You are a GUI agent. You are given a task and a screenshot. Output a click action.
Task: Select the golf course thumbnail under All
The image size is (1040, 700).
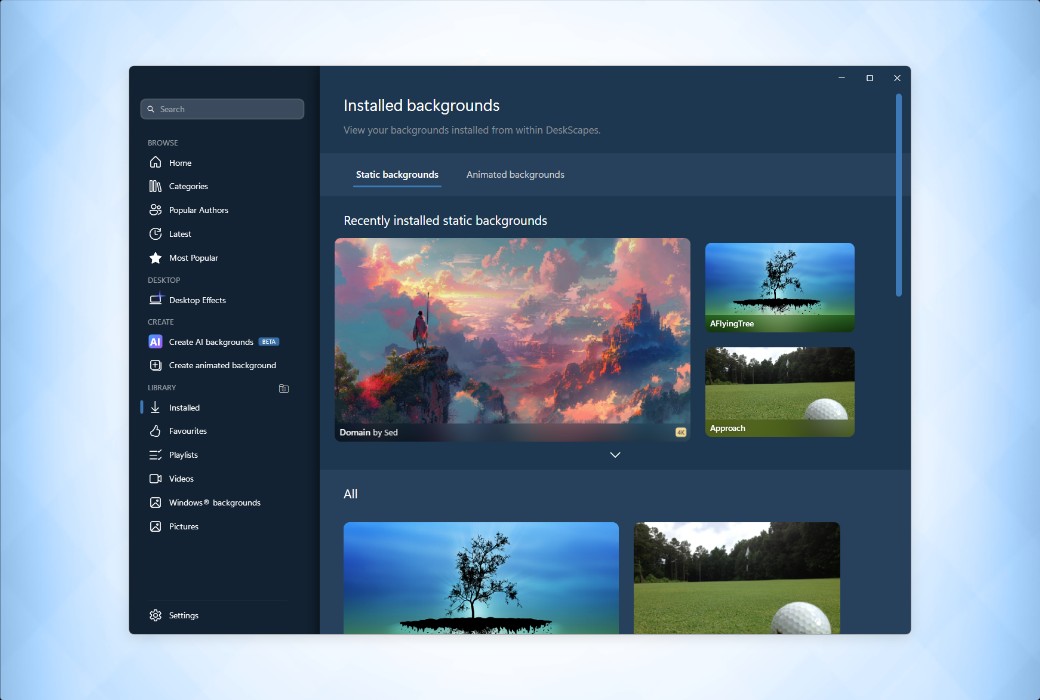point(736,577)
